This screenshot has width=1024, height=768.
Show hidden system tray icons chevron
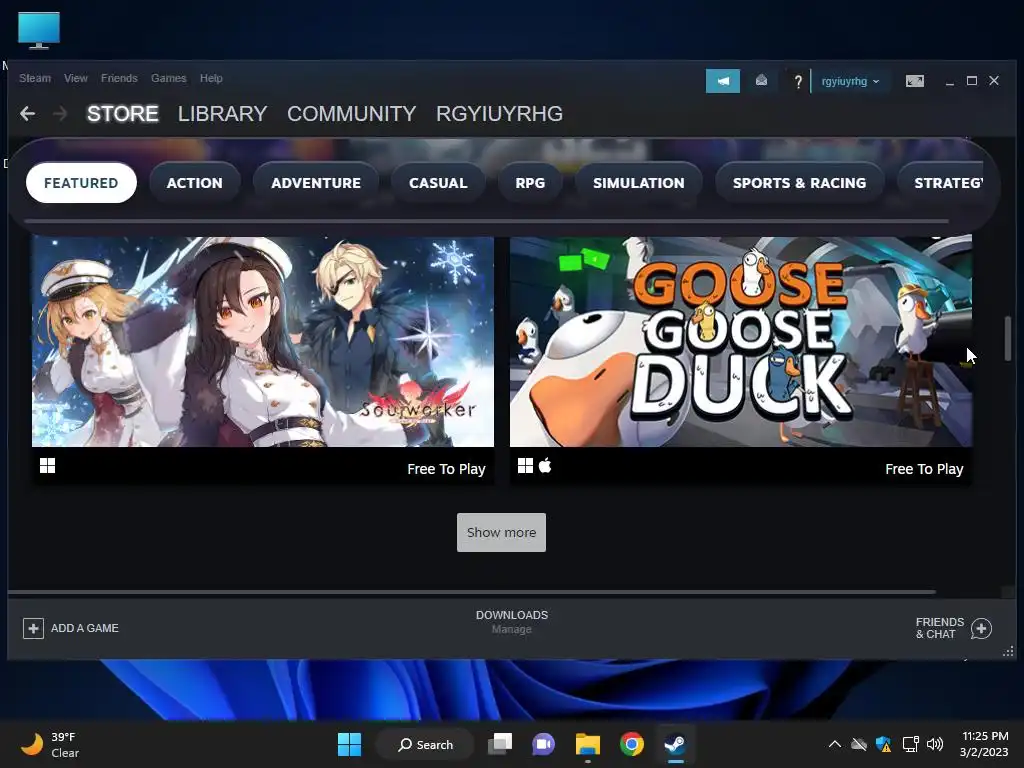click(x=835, y=744)
